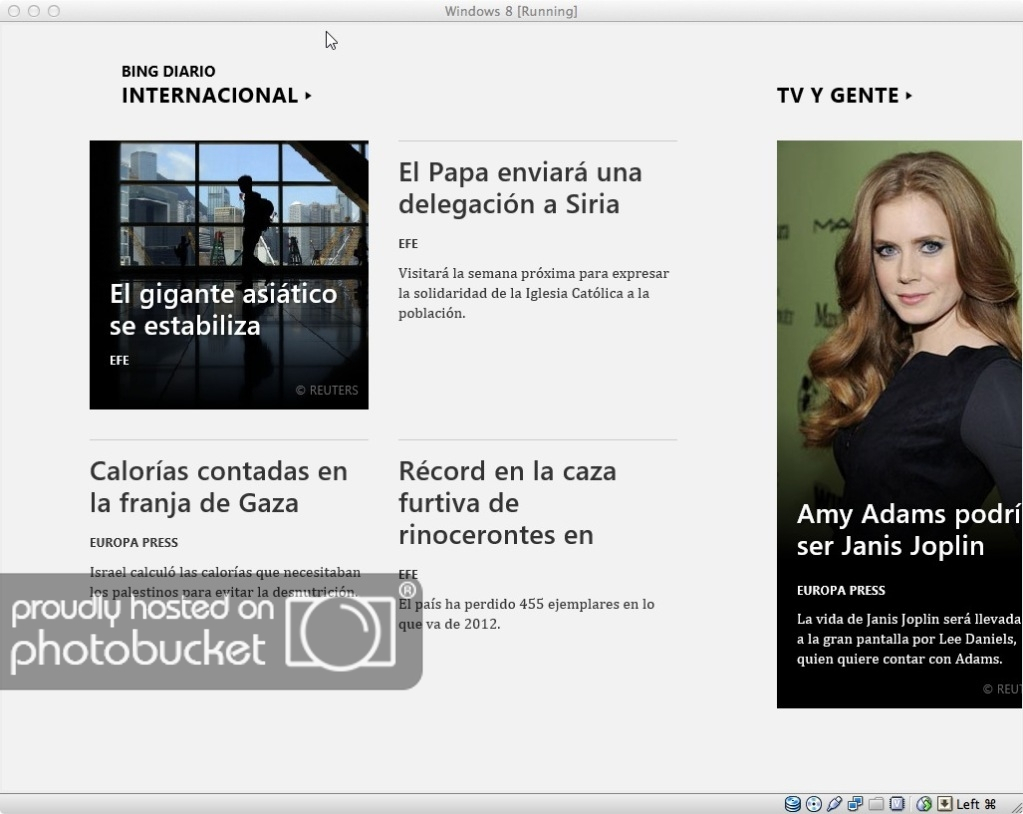Click the keyboard capture arrow icon
This screenshot has height=814, width=1023.
click(x=944, y=804)
